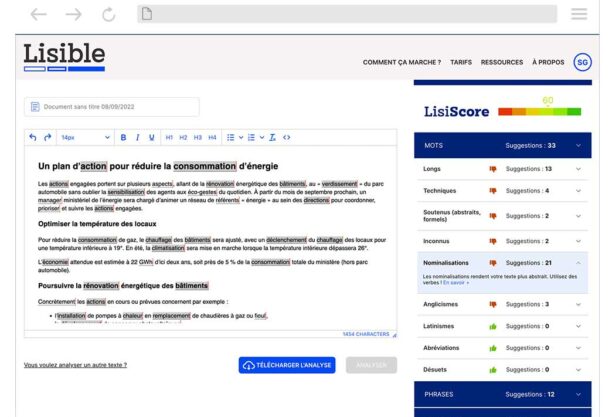Click thumbs-down icon beside Techniques
This screenshot has width=612, height=417.
pos(493,191)
